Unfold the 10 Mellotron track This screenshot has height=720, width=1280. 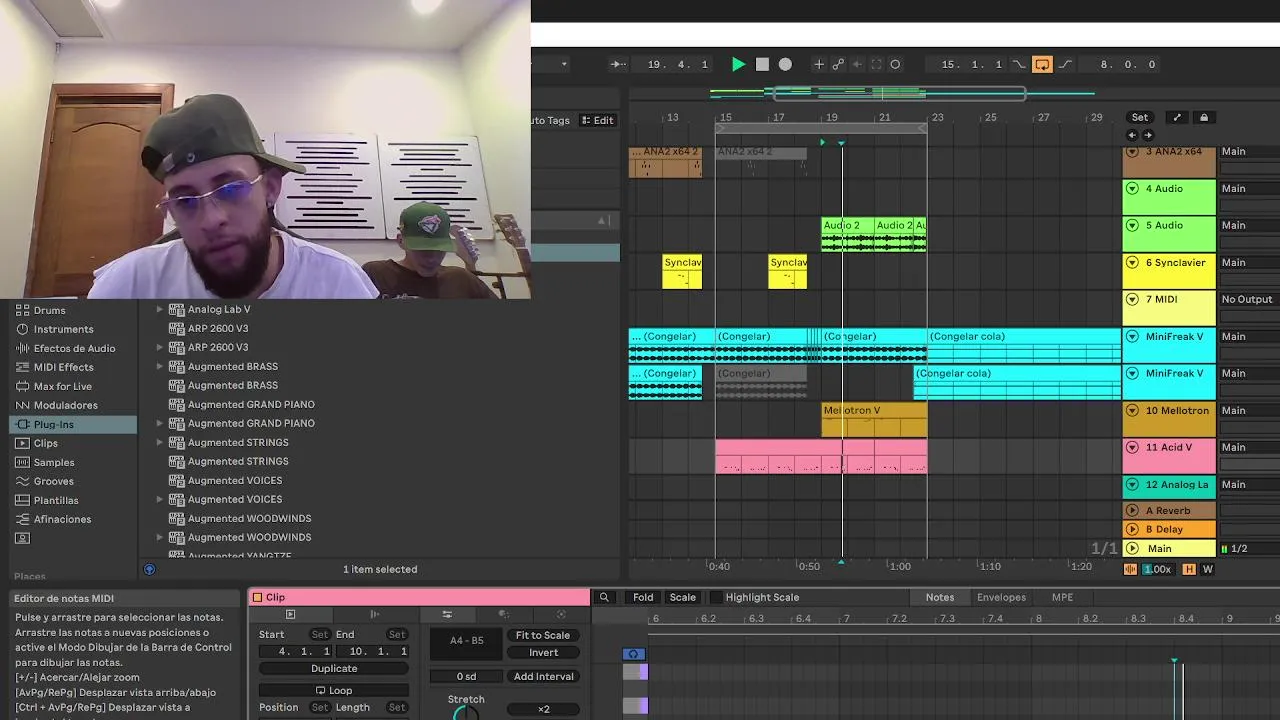click(1132, 410)
